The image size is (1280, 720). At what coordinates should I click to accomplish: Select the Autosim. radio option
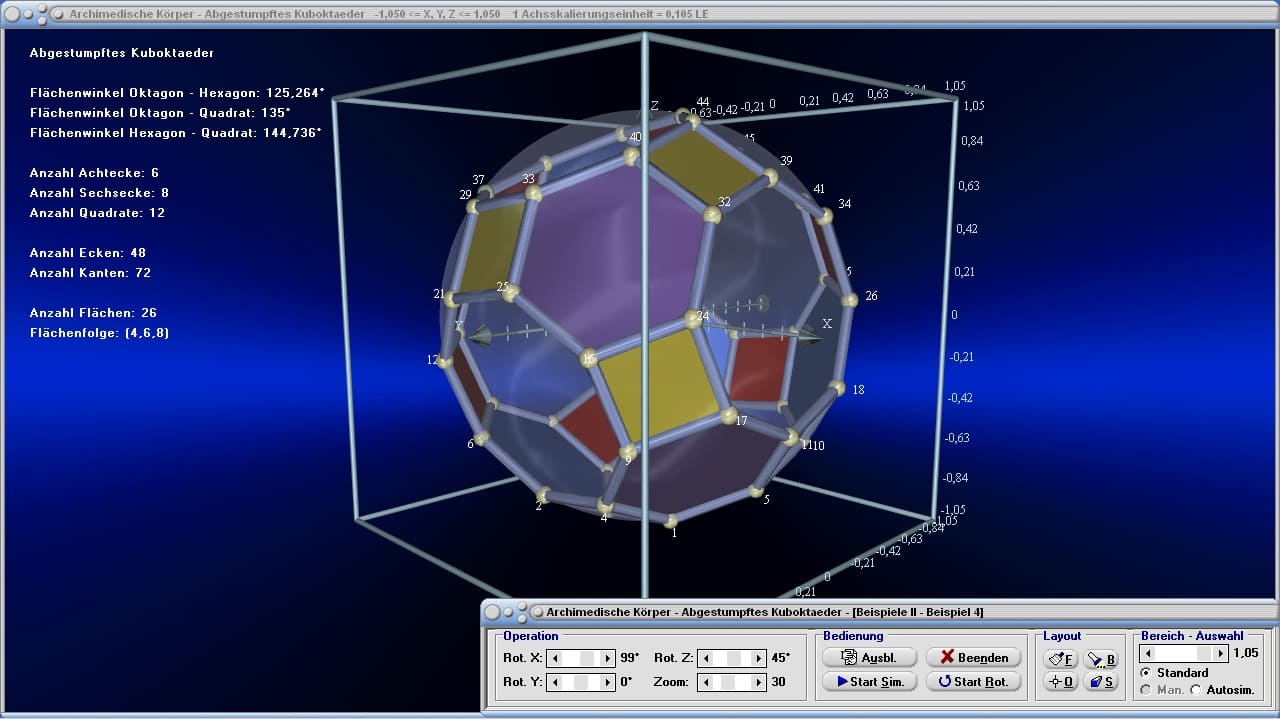coord(1196,690)
